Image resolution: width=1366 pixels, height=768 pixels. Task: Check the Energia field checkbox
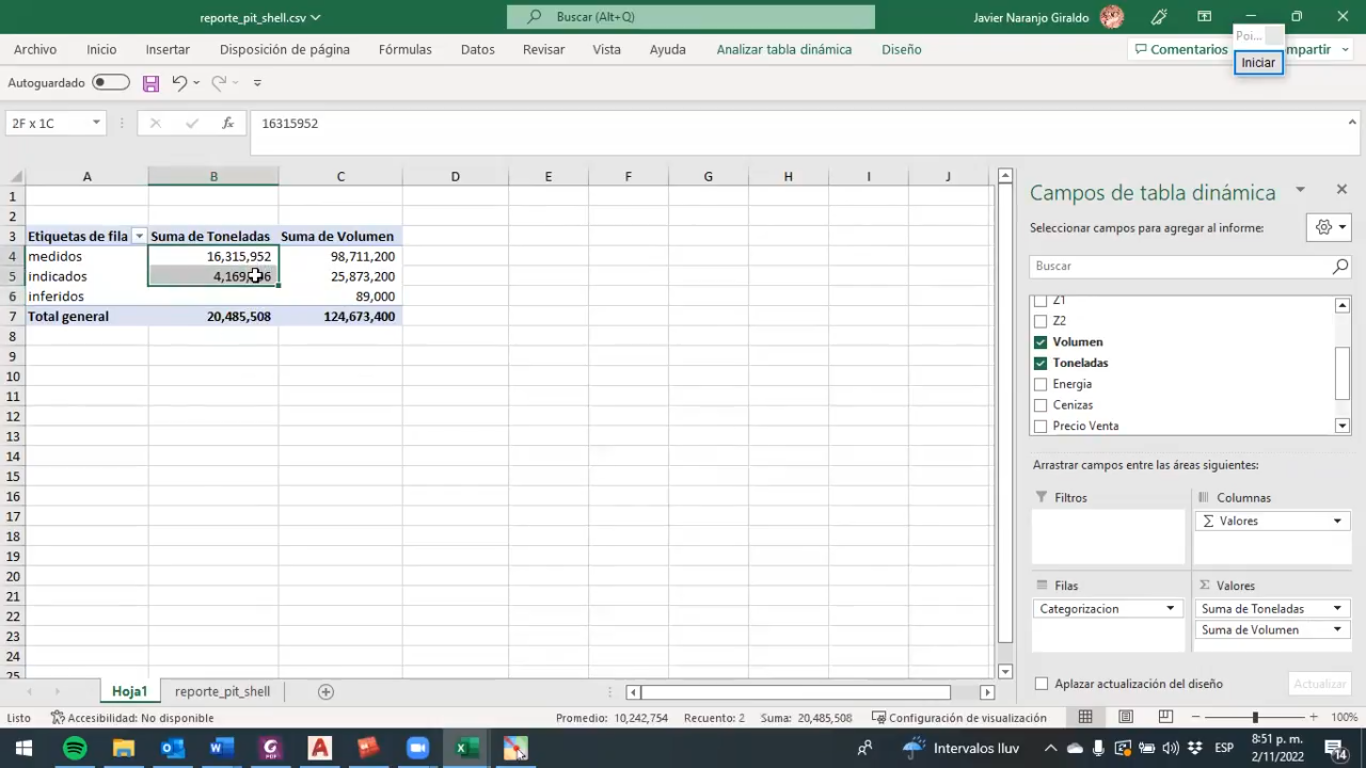1040,384
